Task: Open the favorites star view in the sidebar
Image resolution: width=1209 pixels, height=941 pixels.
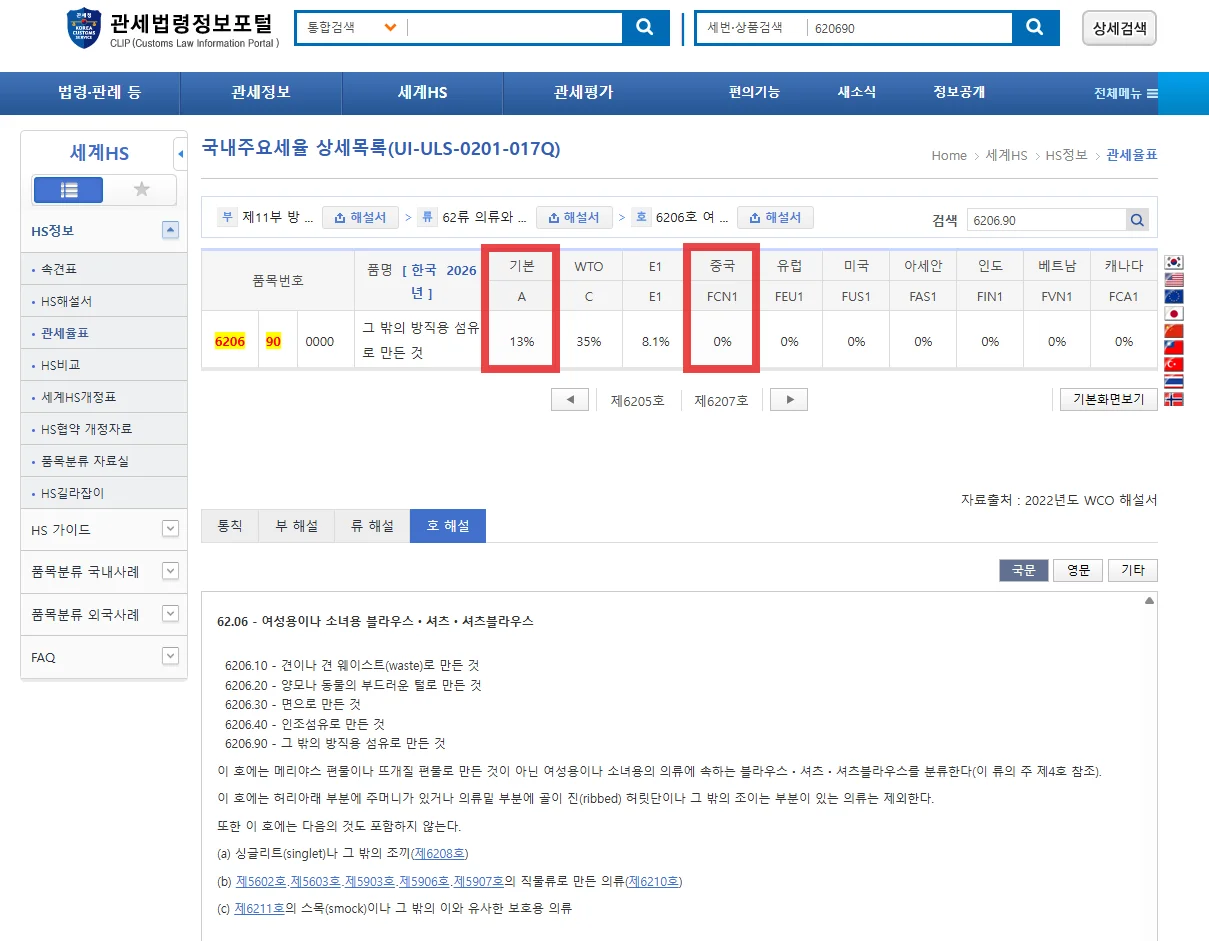Action: point(141,190)
